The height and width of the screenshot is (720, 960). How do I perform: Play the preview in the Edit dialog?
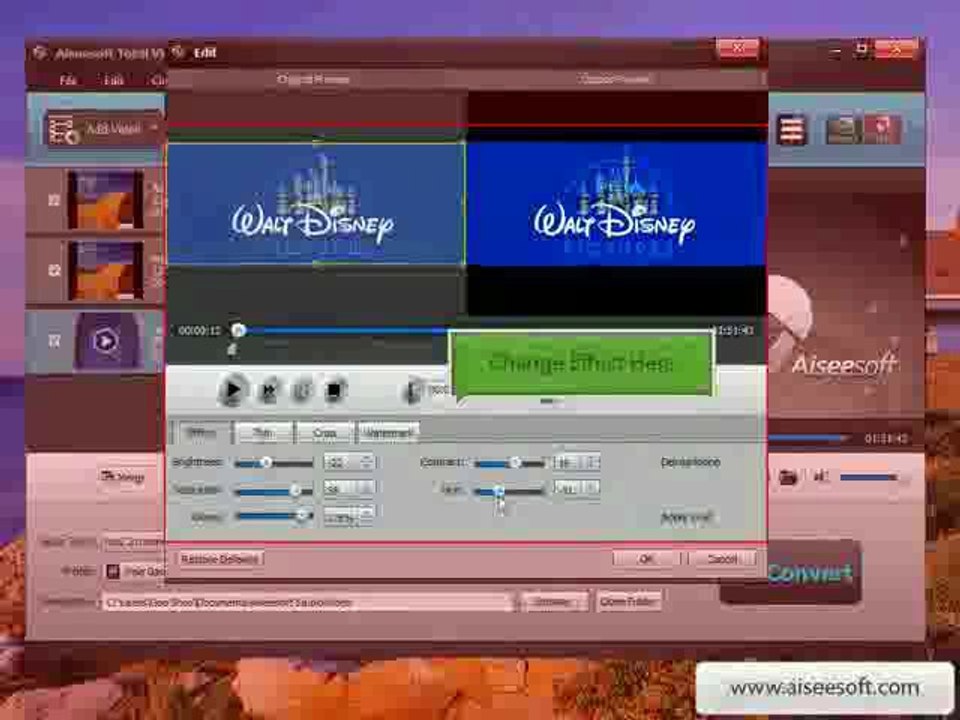click(x=232, y=390)
